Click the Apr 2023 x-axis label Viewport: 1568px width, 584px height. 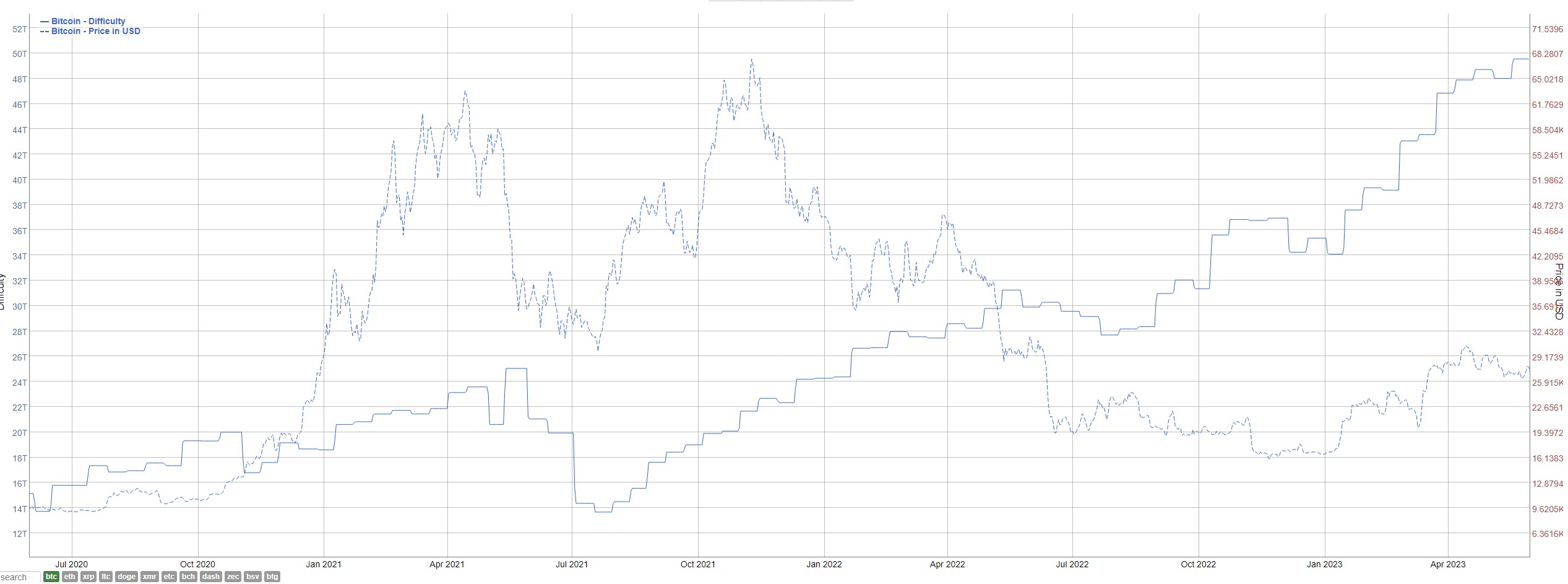(x=1448, y=564)
